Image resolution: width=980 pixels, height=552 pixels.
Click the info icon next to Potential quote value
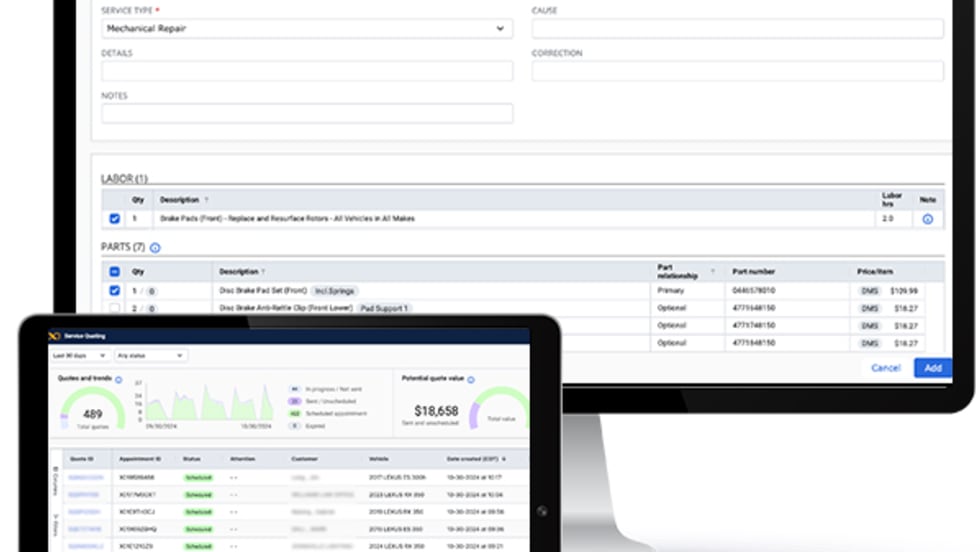tap(471, 380)
